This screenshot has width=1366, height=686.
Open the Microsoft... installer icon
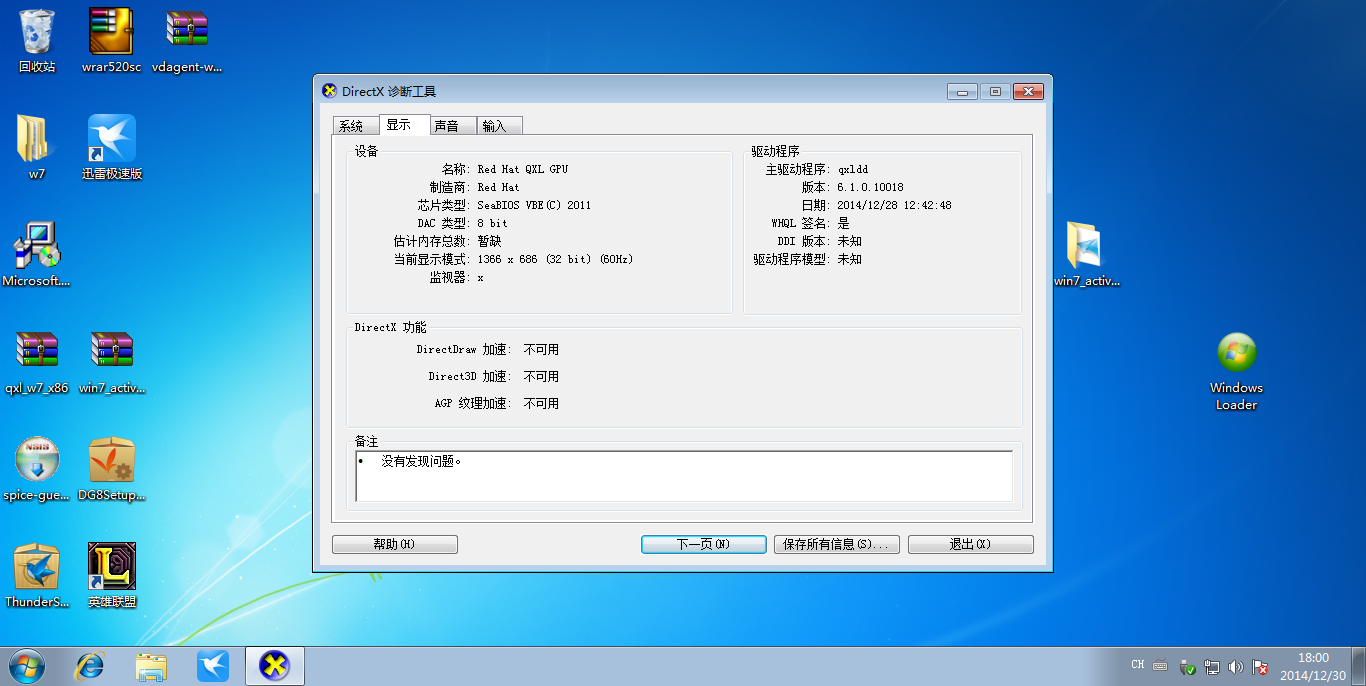click(x=37, y=254)
